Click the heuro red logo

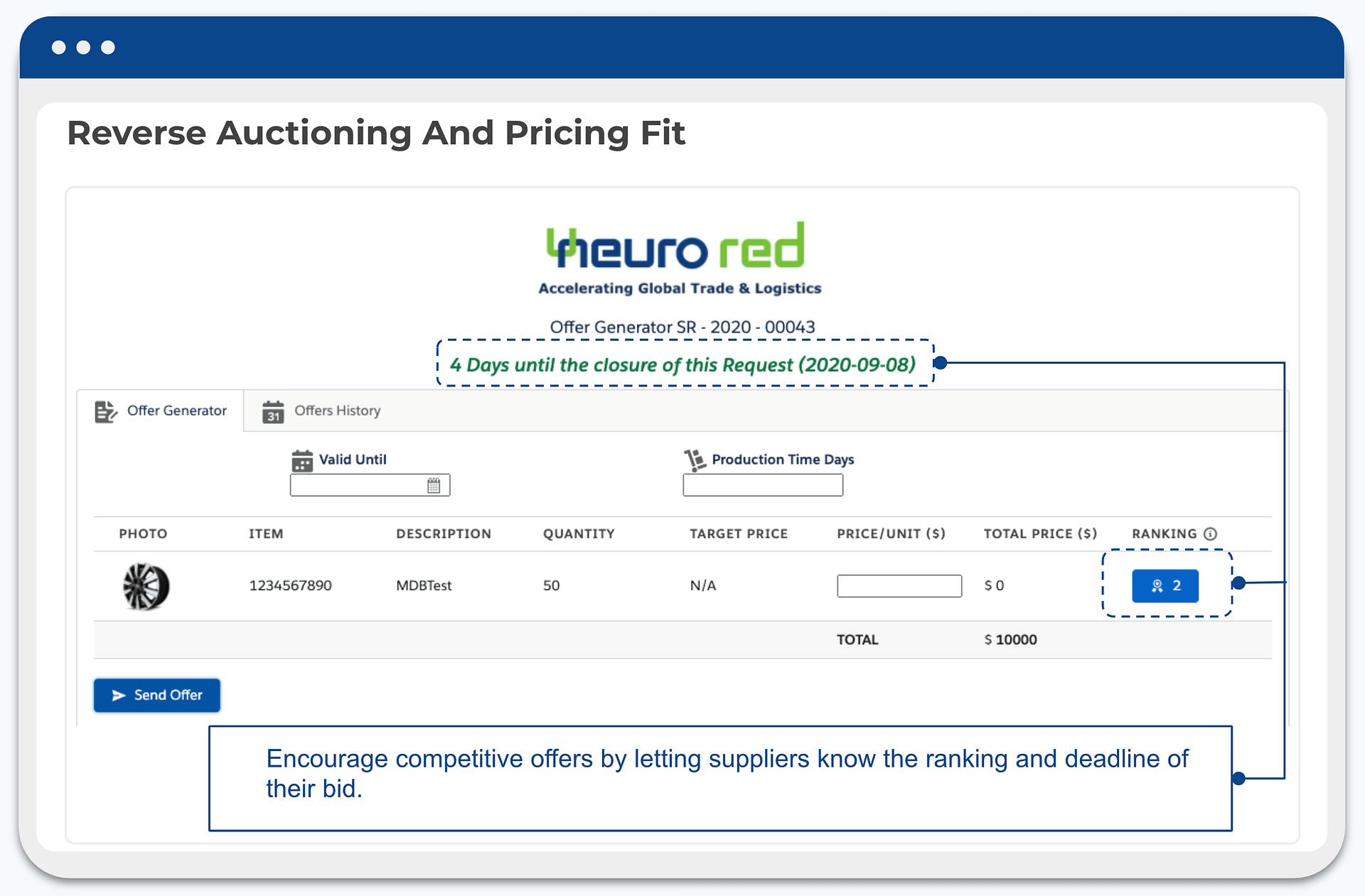tap(676, 247)
